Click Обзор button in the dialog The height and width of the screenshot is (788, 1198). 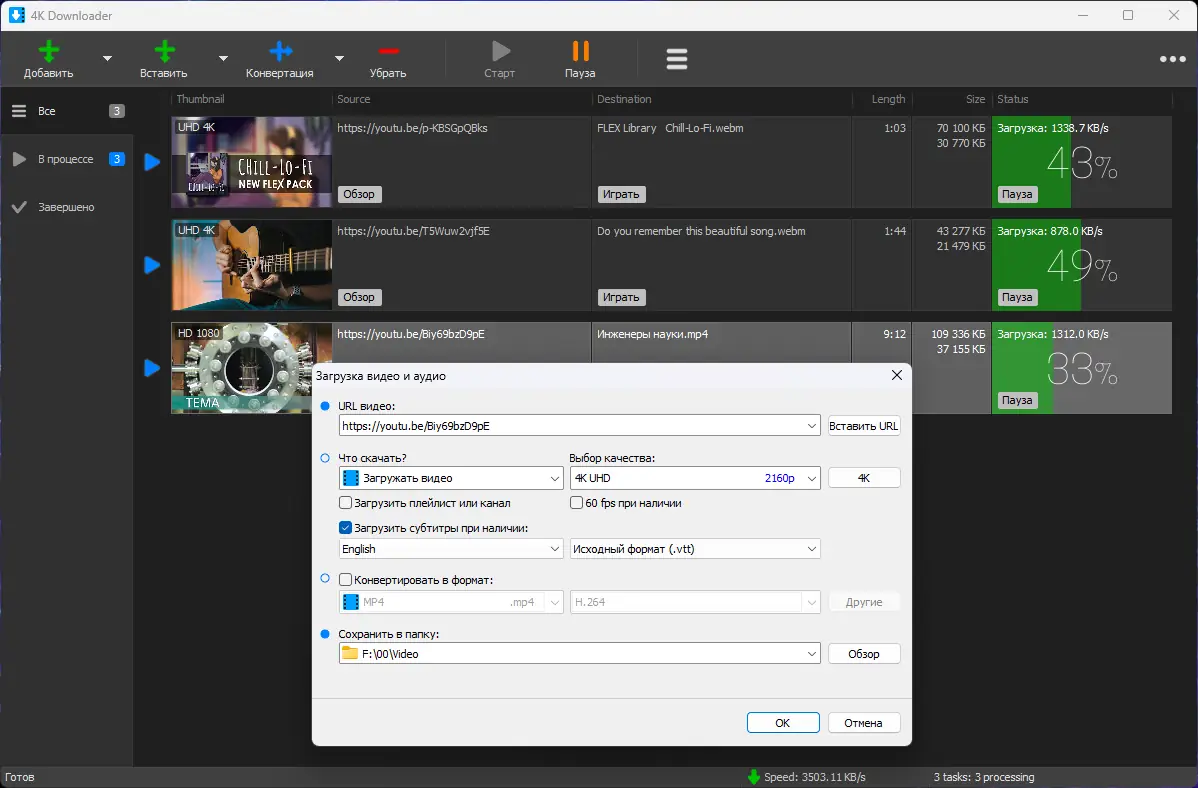[863, 653]
